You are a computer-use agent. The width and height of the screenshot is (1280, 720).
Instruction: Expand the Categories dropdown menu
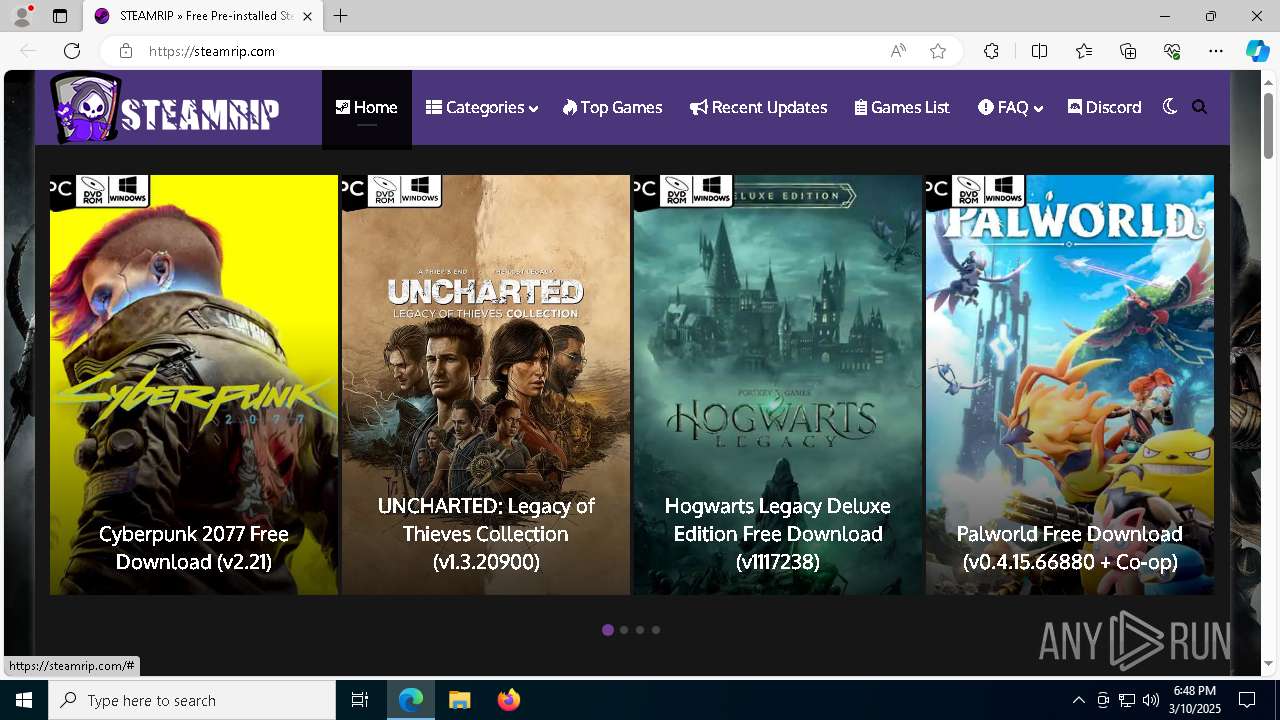tap(482, 107)
